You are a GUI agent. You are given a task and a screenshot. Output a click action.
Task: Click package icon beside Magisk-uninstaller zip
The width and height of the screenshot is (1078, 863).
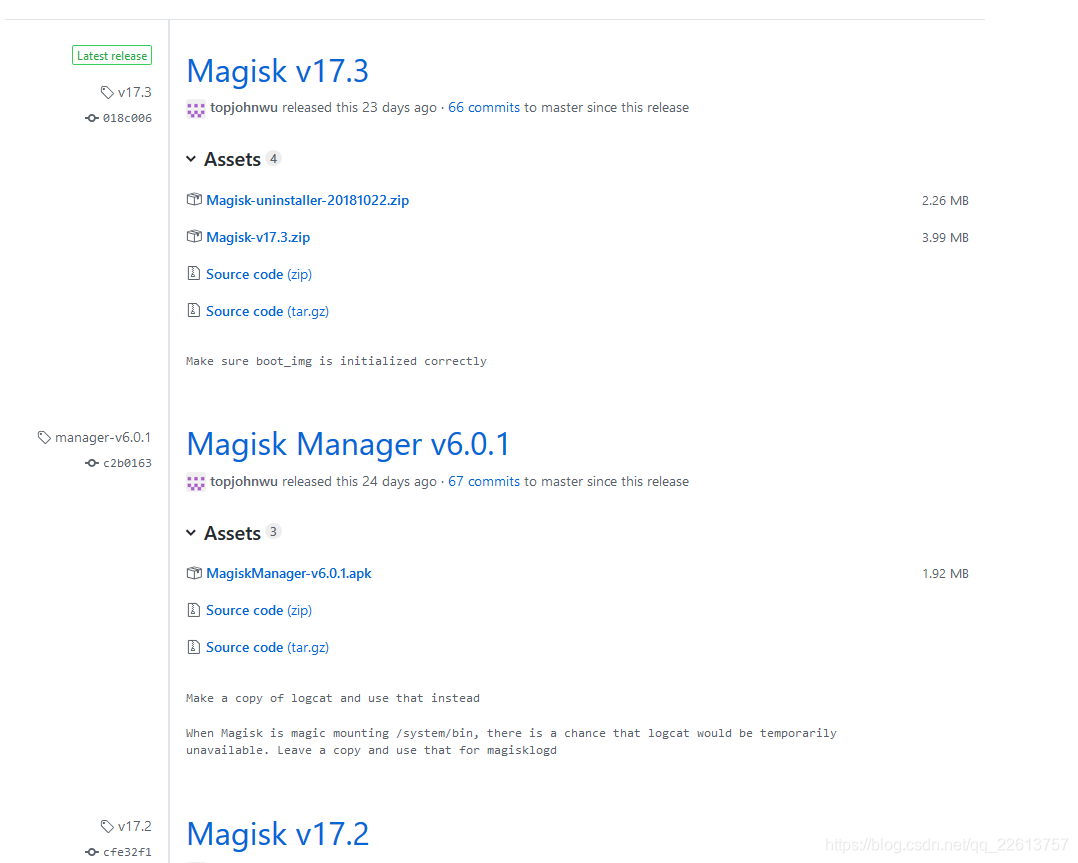pyautogui.click(x=194, y=199)
